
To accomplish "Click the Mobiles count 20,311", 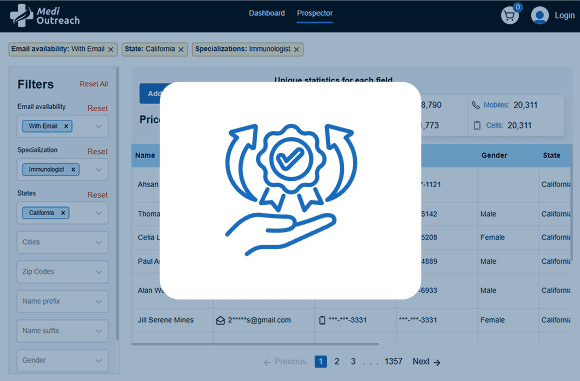I will tap(525, 105).
